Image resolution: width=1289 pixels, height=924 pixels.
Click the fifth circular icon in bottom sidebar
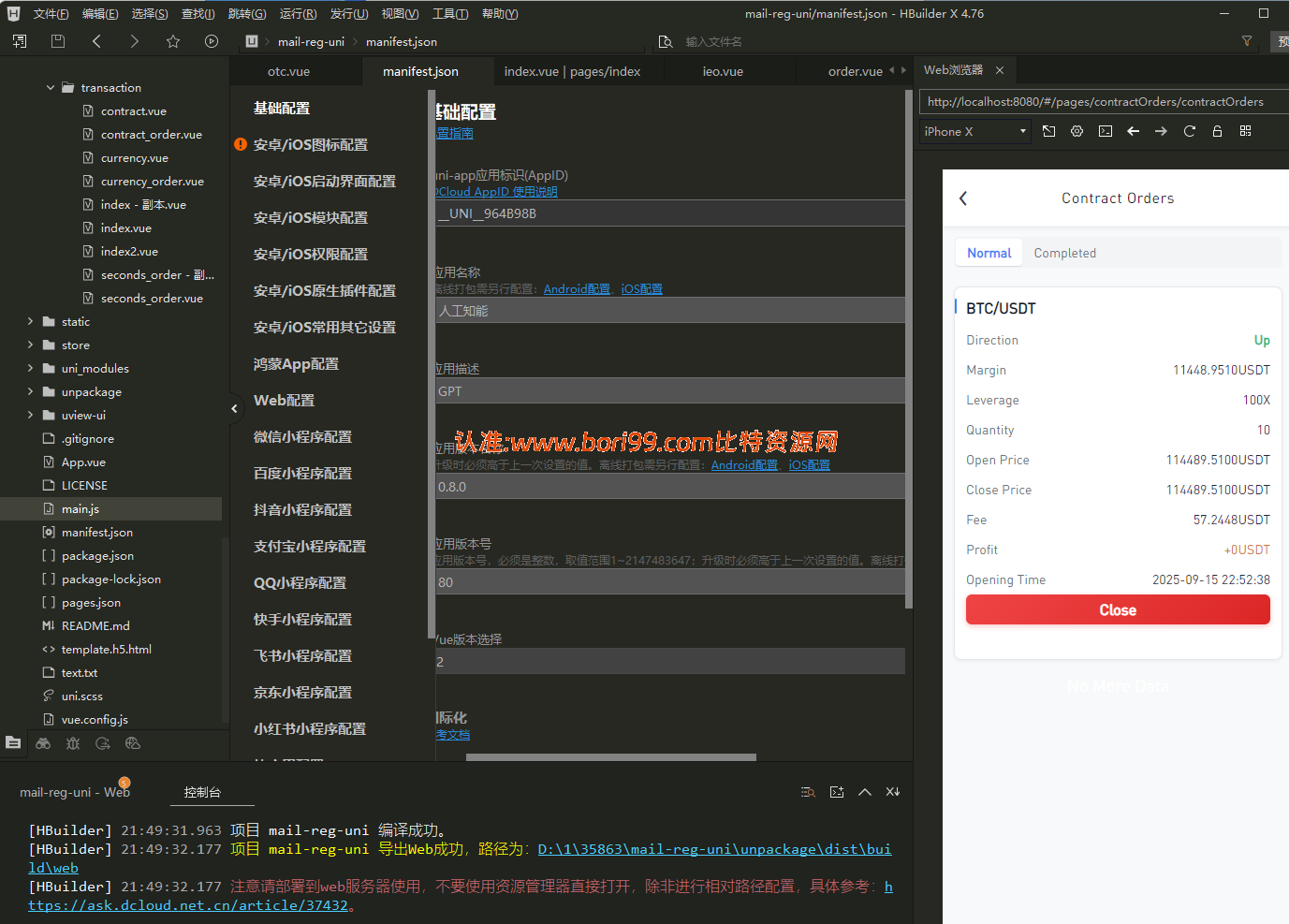pos(133,743)
